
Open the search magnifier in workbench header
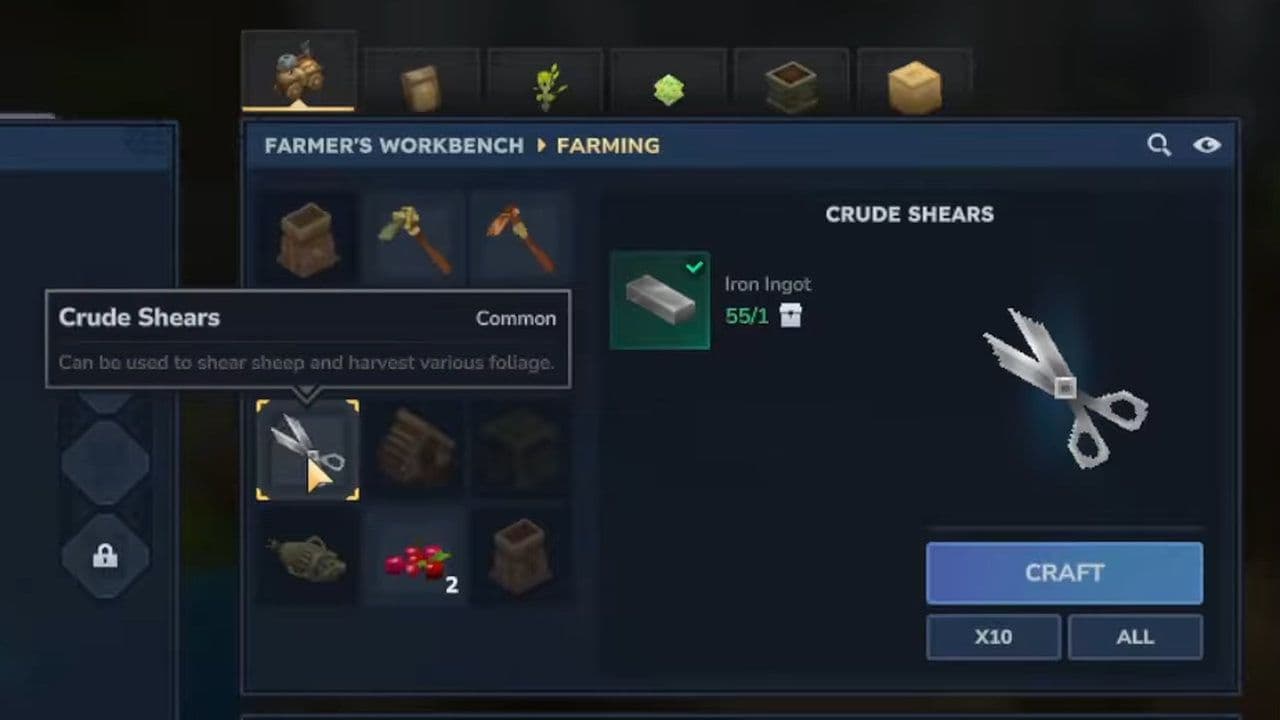pos(1159,145)
